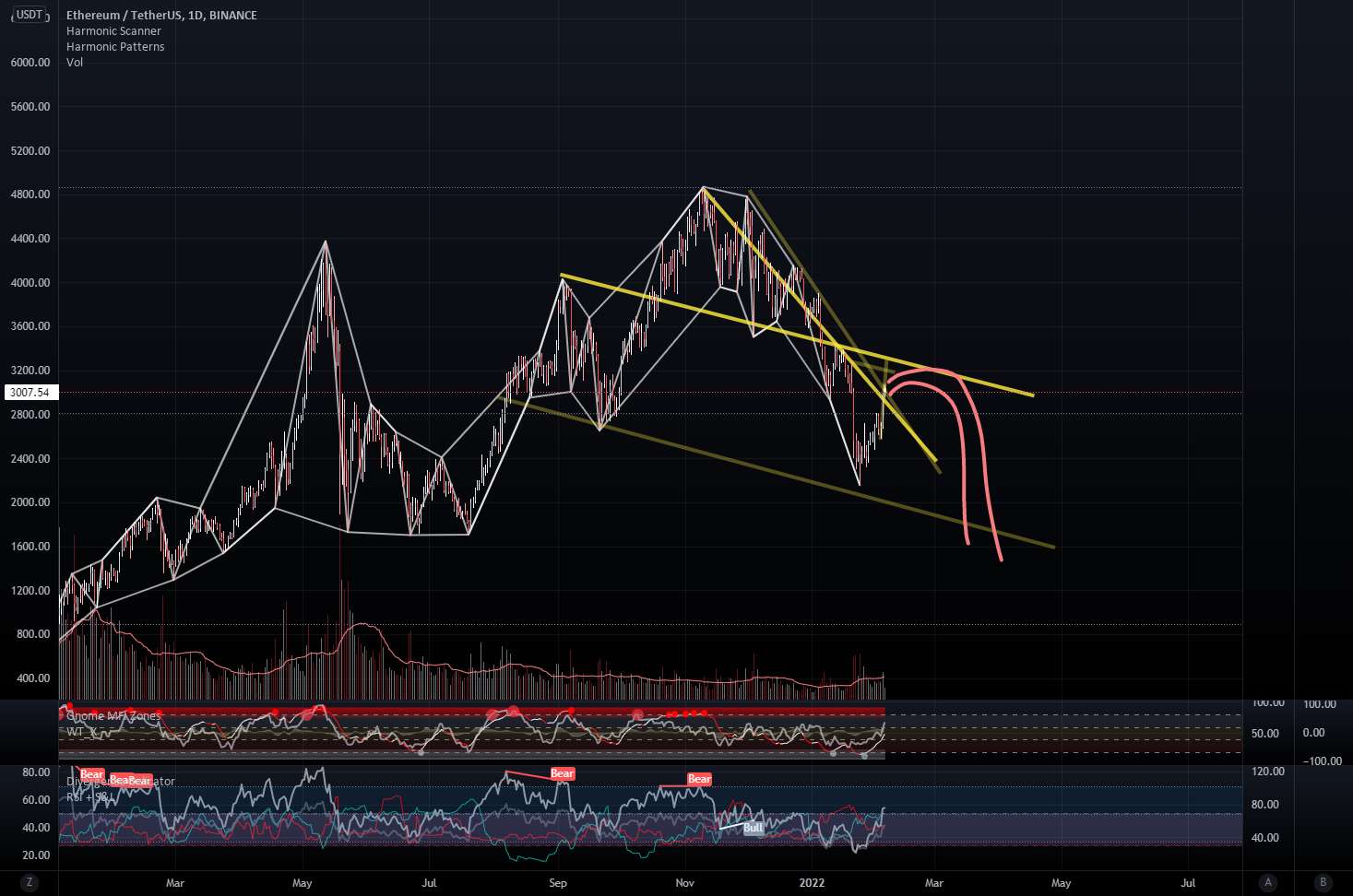Click the 6000.00 price axis label
The image size is (1353, 896).
(30, 62)
